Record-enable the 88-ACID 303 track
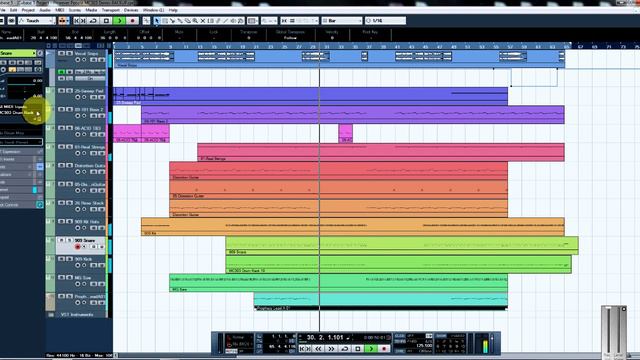This screenshot has height=360, width=640. (x=78, y=134)
